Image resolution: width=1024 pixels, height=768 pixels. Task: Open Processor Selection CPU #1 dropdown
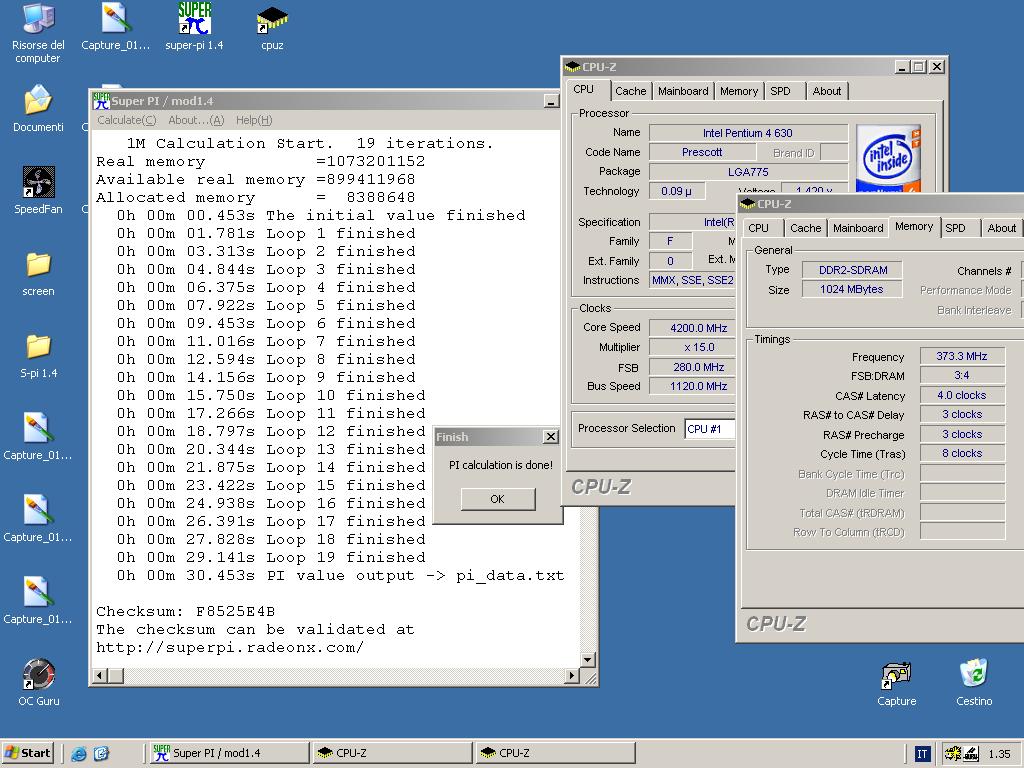tap(709, 428)
